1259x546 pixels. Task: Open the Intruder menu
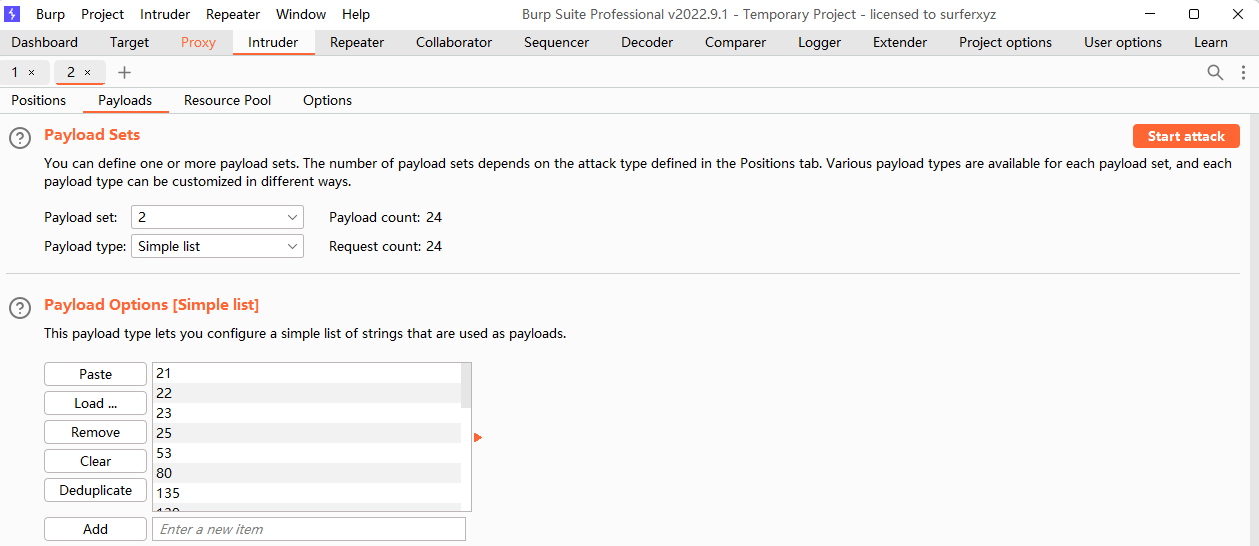(165, 14)
